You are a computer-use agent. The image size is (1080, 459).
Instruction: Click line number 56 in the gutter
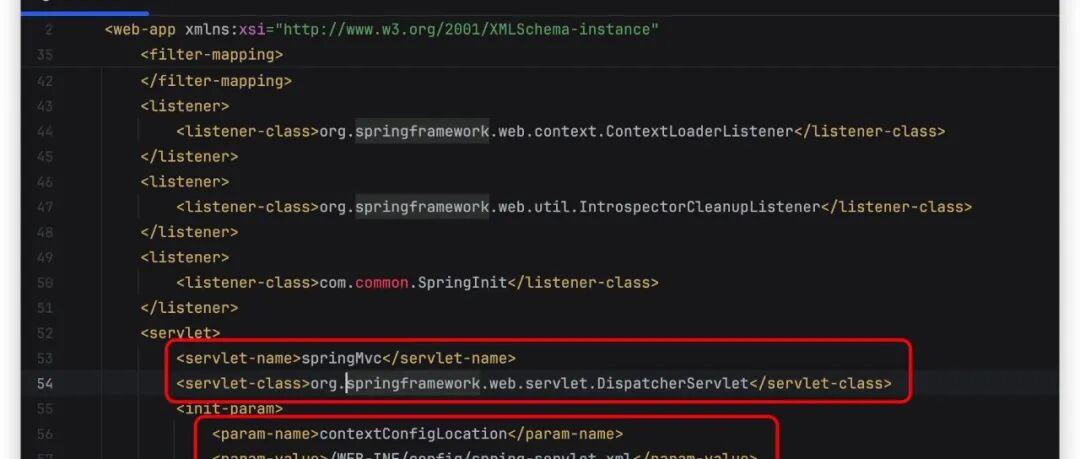point(45,434)
